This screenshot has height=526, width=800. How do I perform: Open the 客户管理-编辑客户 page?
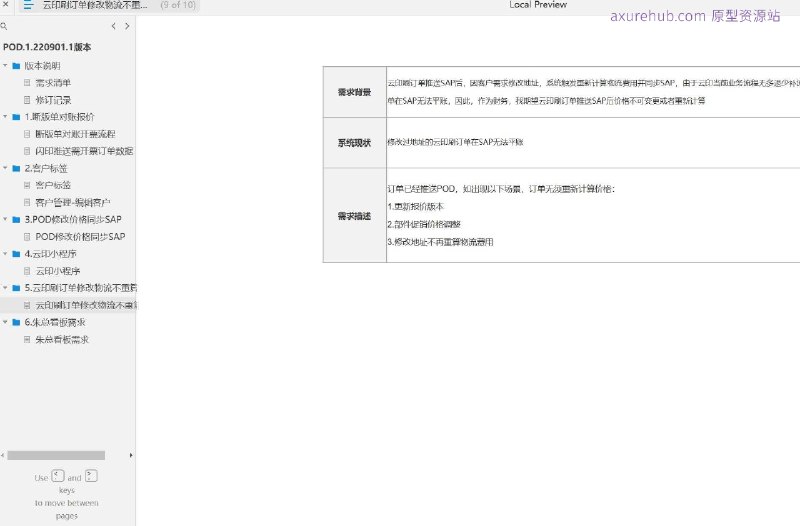72,203
